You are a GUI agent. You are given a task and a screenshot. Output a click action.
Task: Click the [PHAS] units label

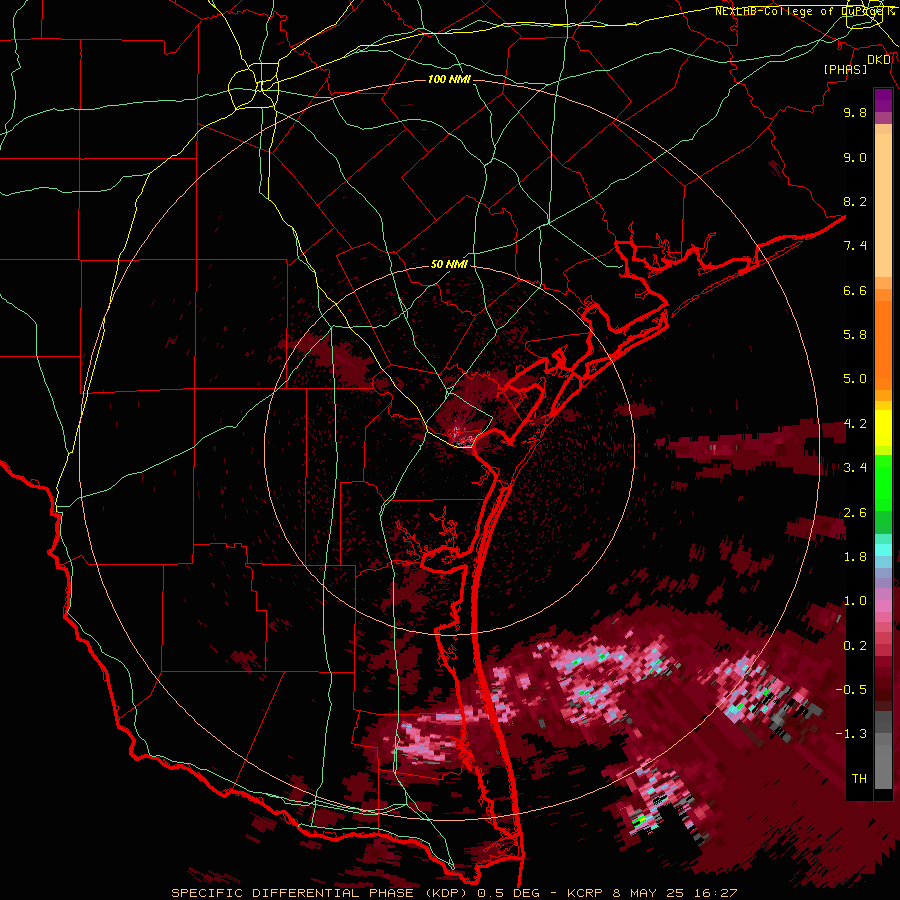point(845,70)
